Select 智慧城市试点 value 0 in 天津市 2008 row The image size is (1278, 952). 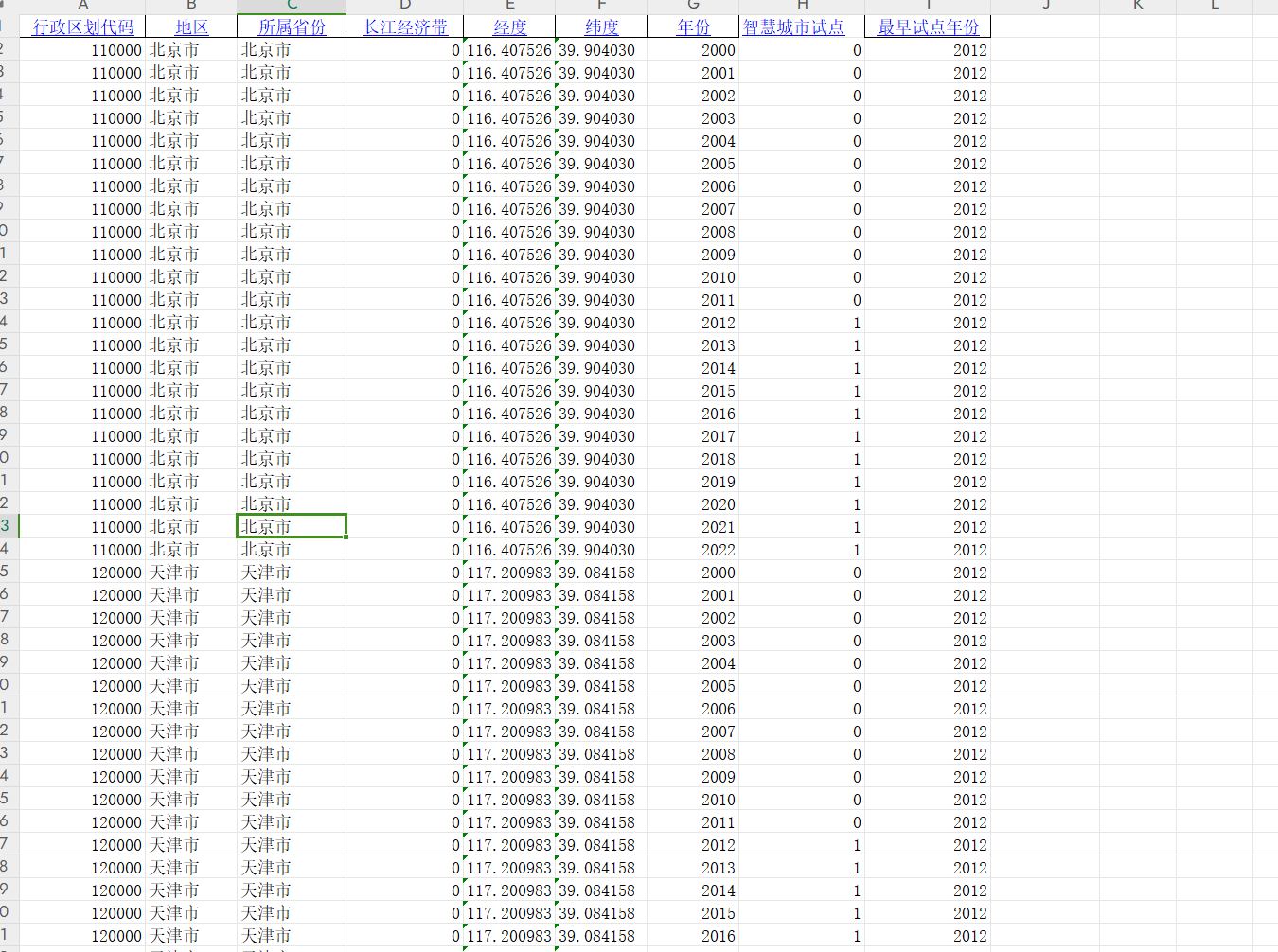tap(802, 754)
